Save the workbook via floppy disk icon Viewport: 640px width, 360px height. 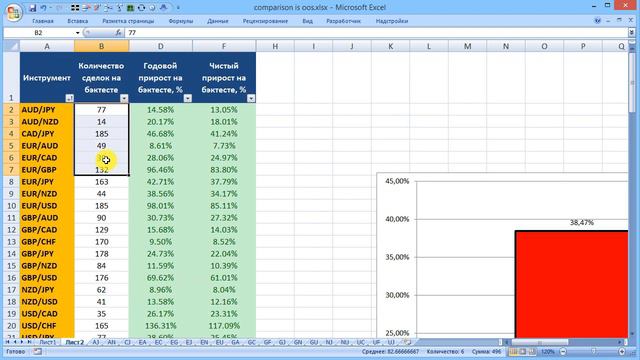(32, 8)
